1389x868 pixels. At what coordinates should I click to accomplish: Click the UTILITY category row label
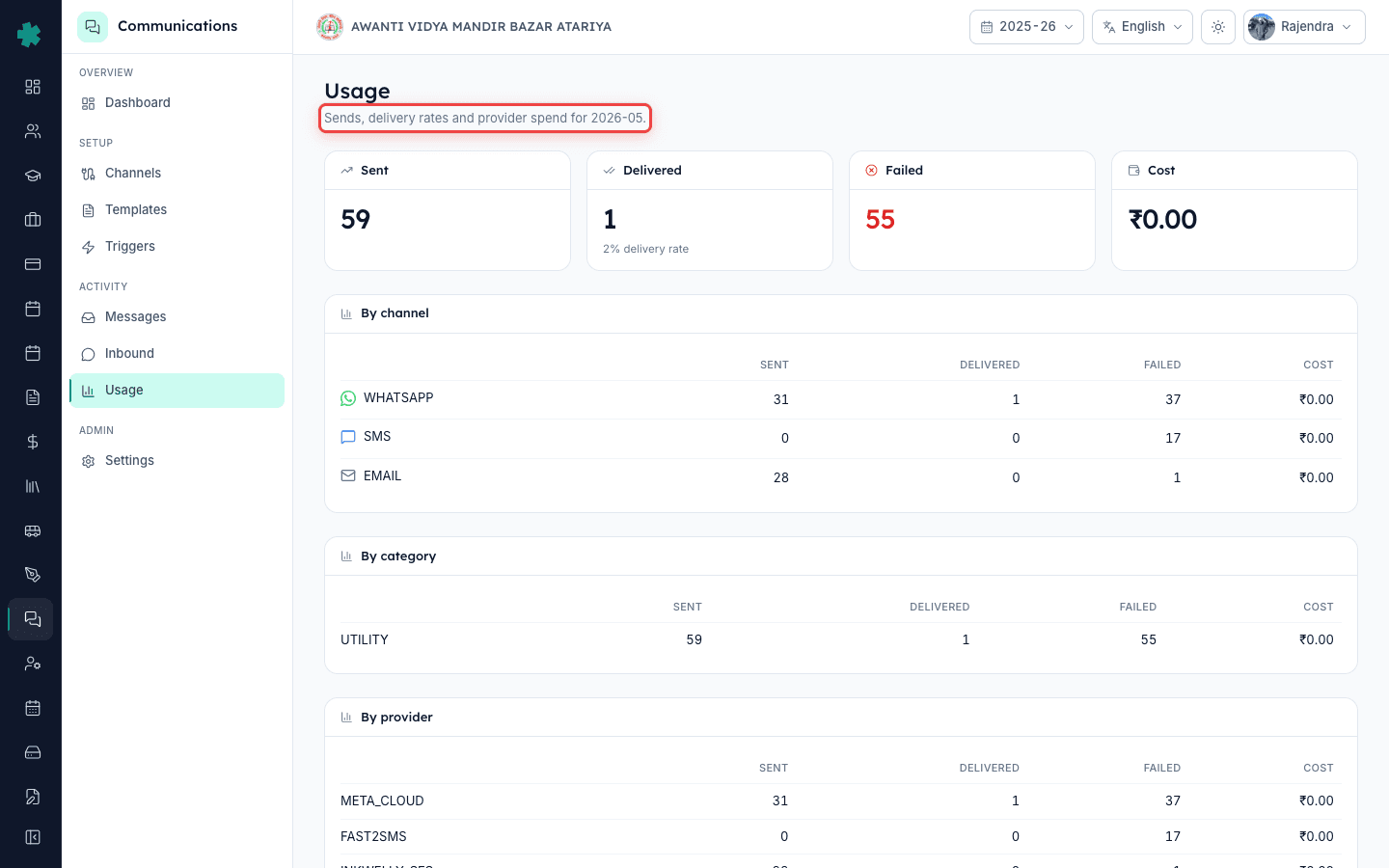[365, 640]
